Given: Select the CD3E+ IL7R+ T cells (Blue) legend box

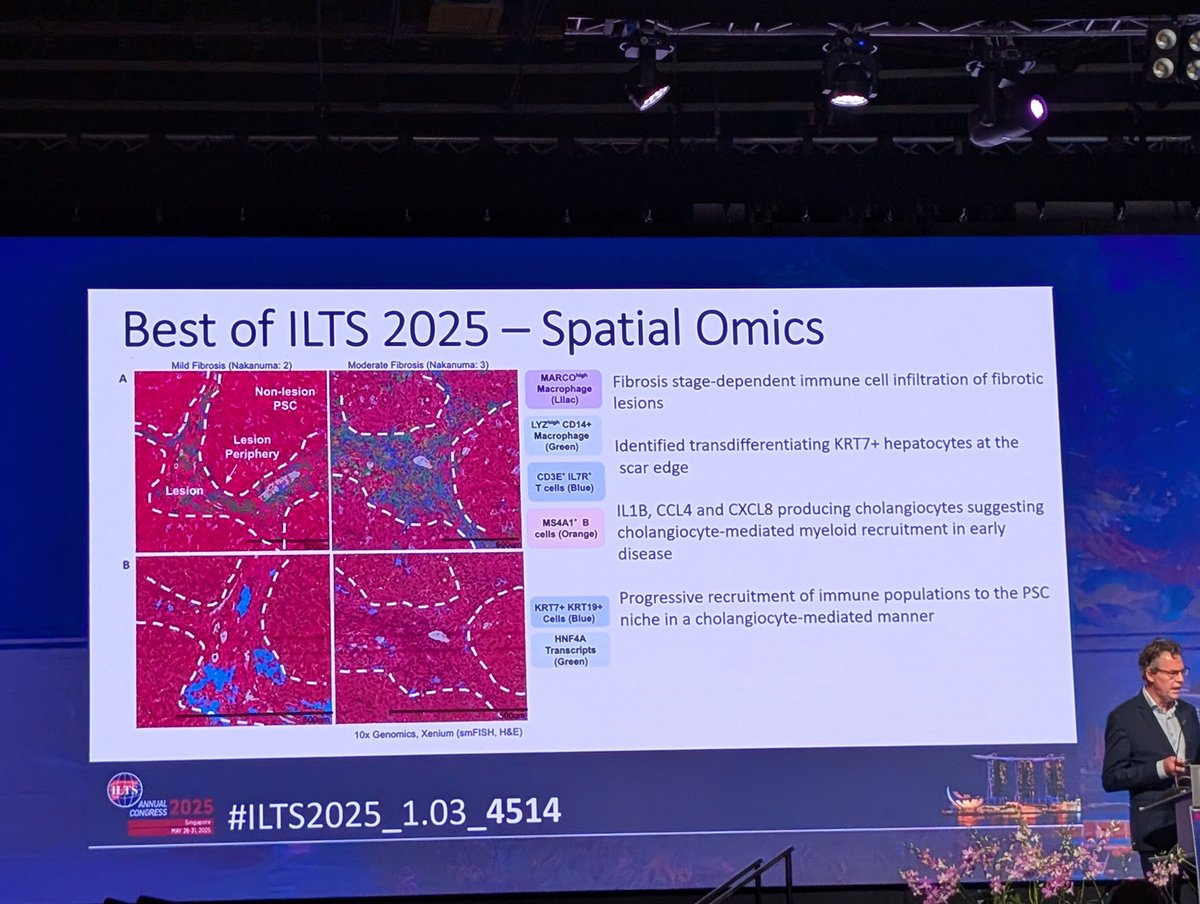Looking at the screenshot, I should tap(565, 482).
